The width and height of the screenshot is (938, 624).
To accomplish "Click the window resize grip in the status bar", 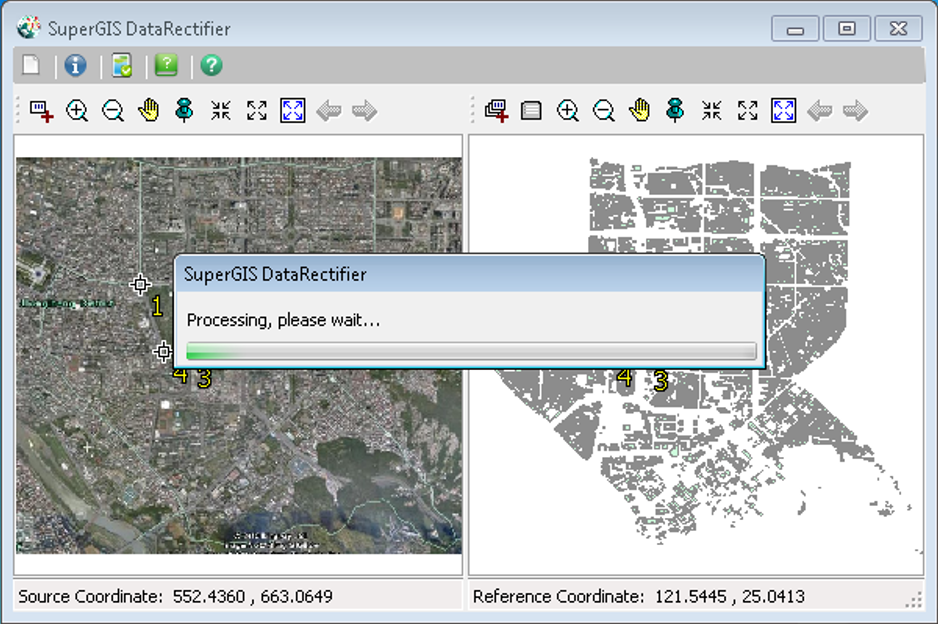I will [x=914, y=600].
